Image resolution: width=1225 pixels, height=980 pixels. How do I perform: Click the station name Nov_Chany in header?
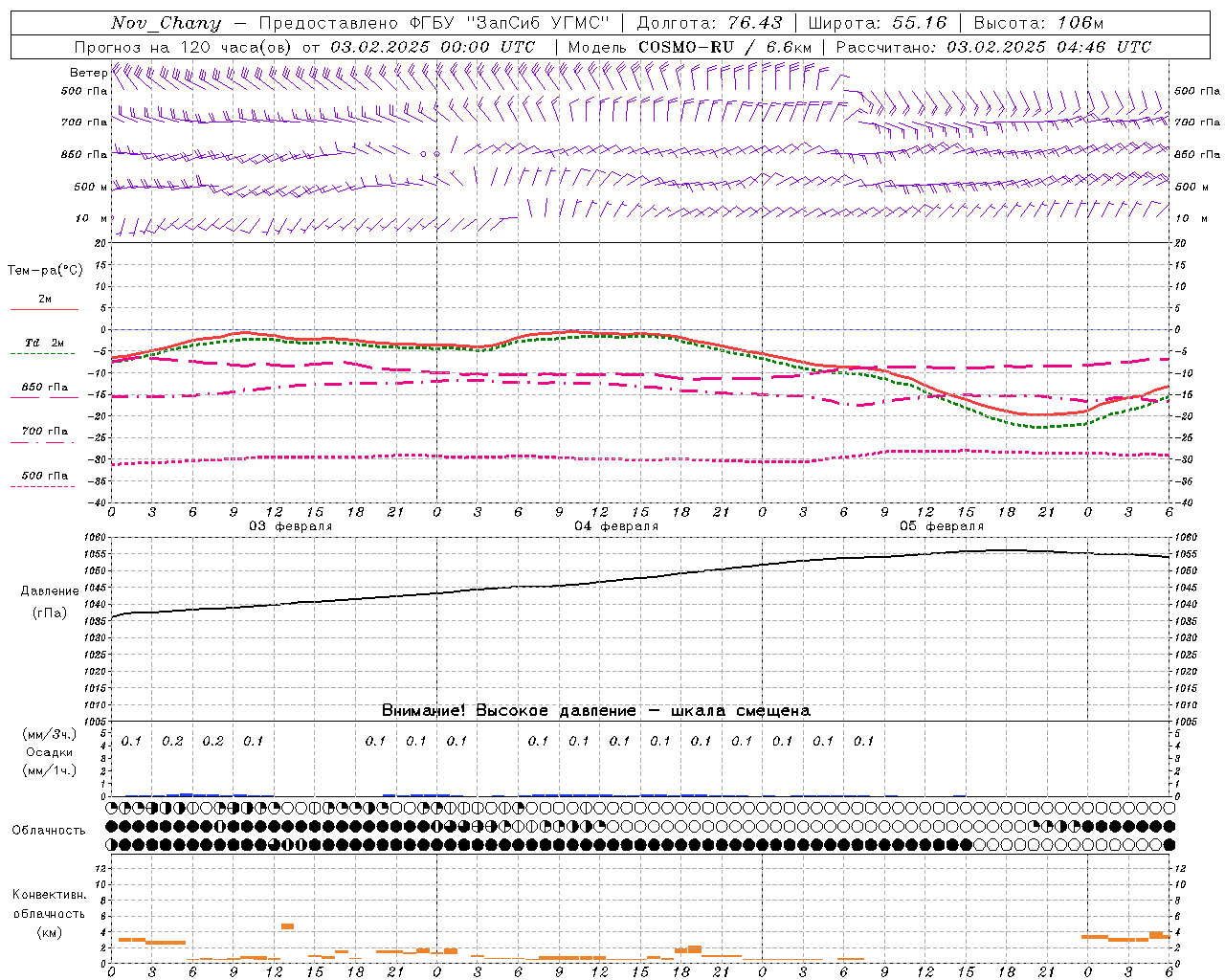click(166, 23)
